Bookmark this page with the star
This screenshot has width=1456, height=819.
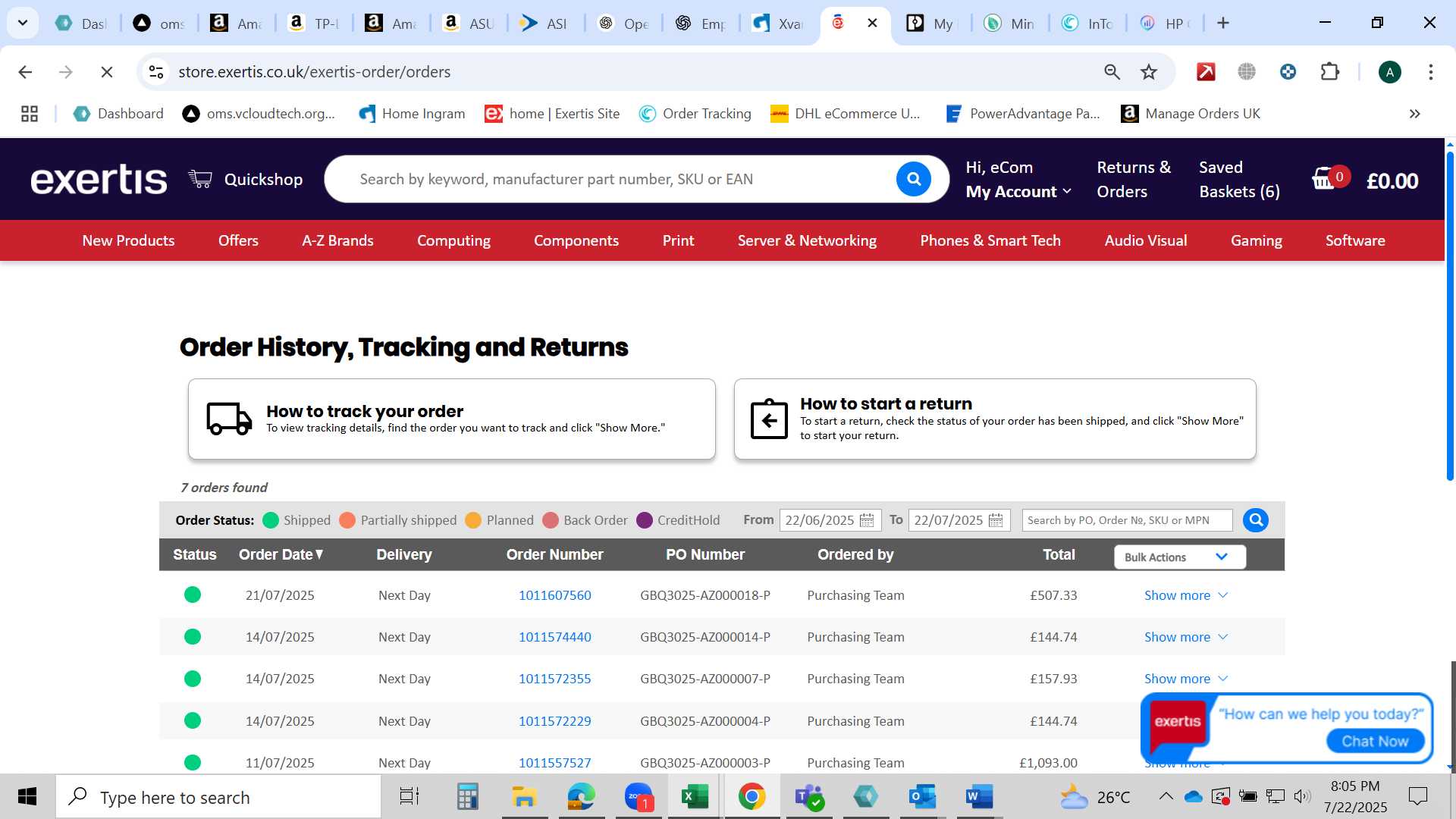pyautogui.click(x=1149, y=72)
